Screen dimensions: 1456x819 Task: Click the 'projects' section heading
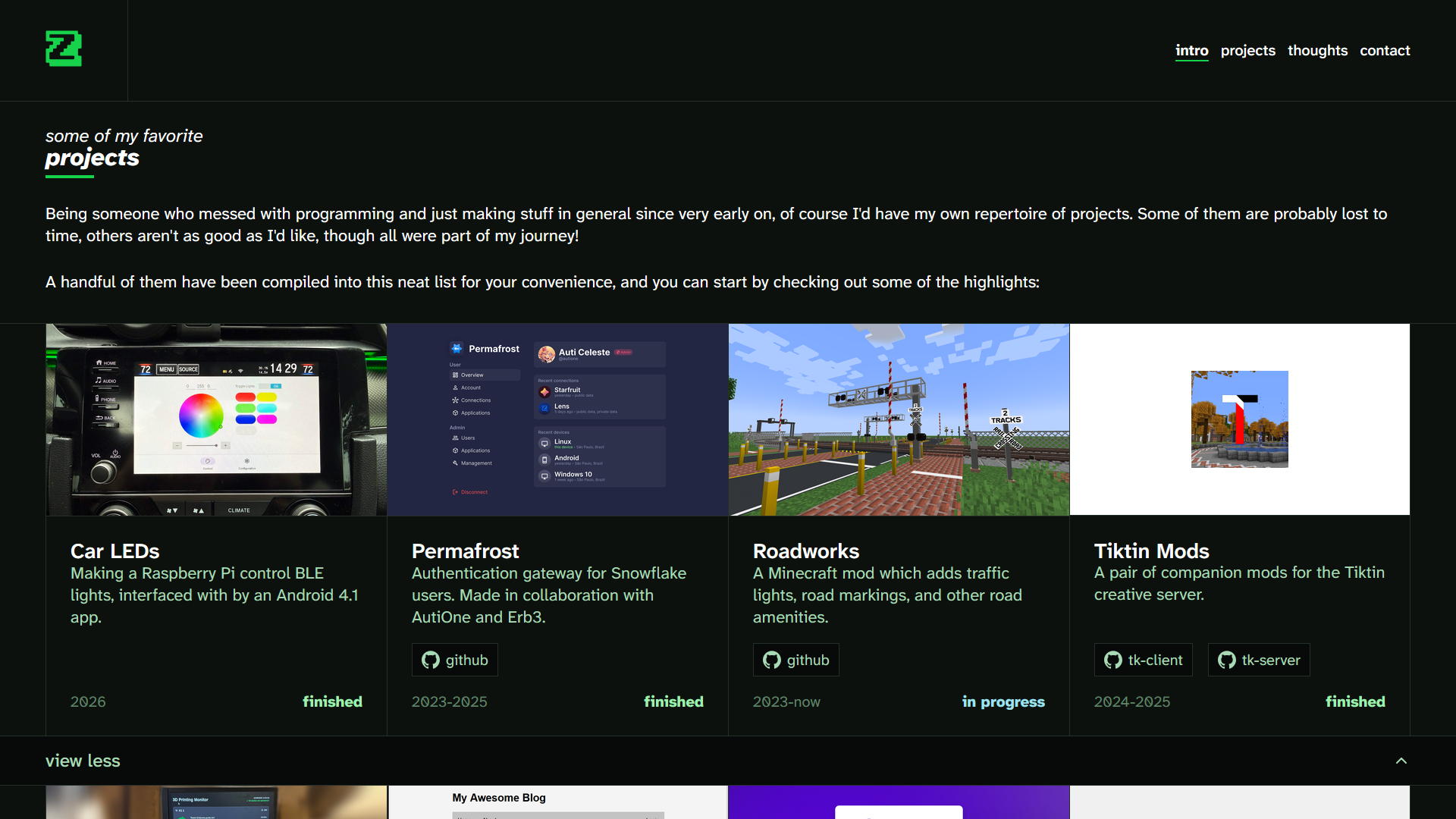point(93,158)
